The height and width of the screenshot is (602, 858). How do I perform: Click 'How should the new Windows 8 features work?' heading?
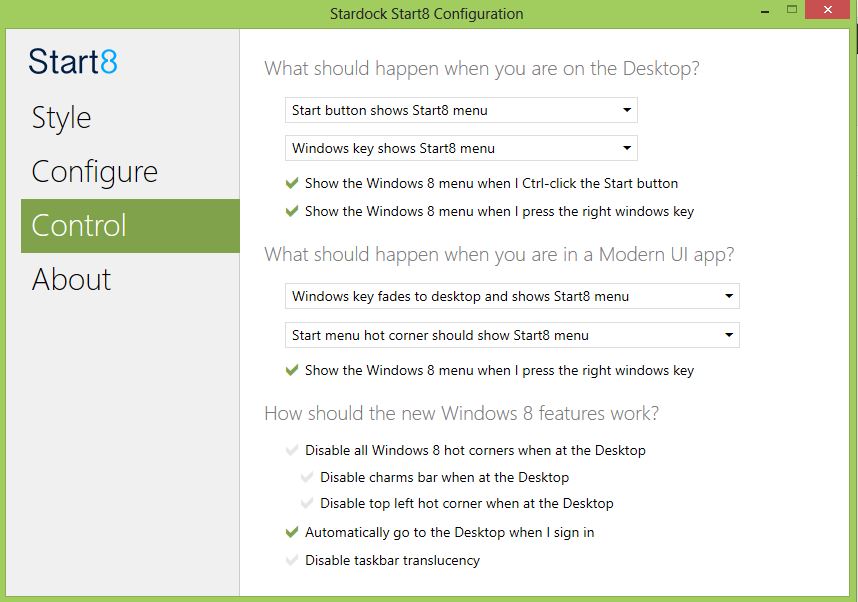[x=461, y=413]
